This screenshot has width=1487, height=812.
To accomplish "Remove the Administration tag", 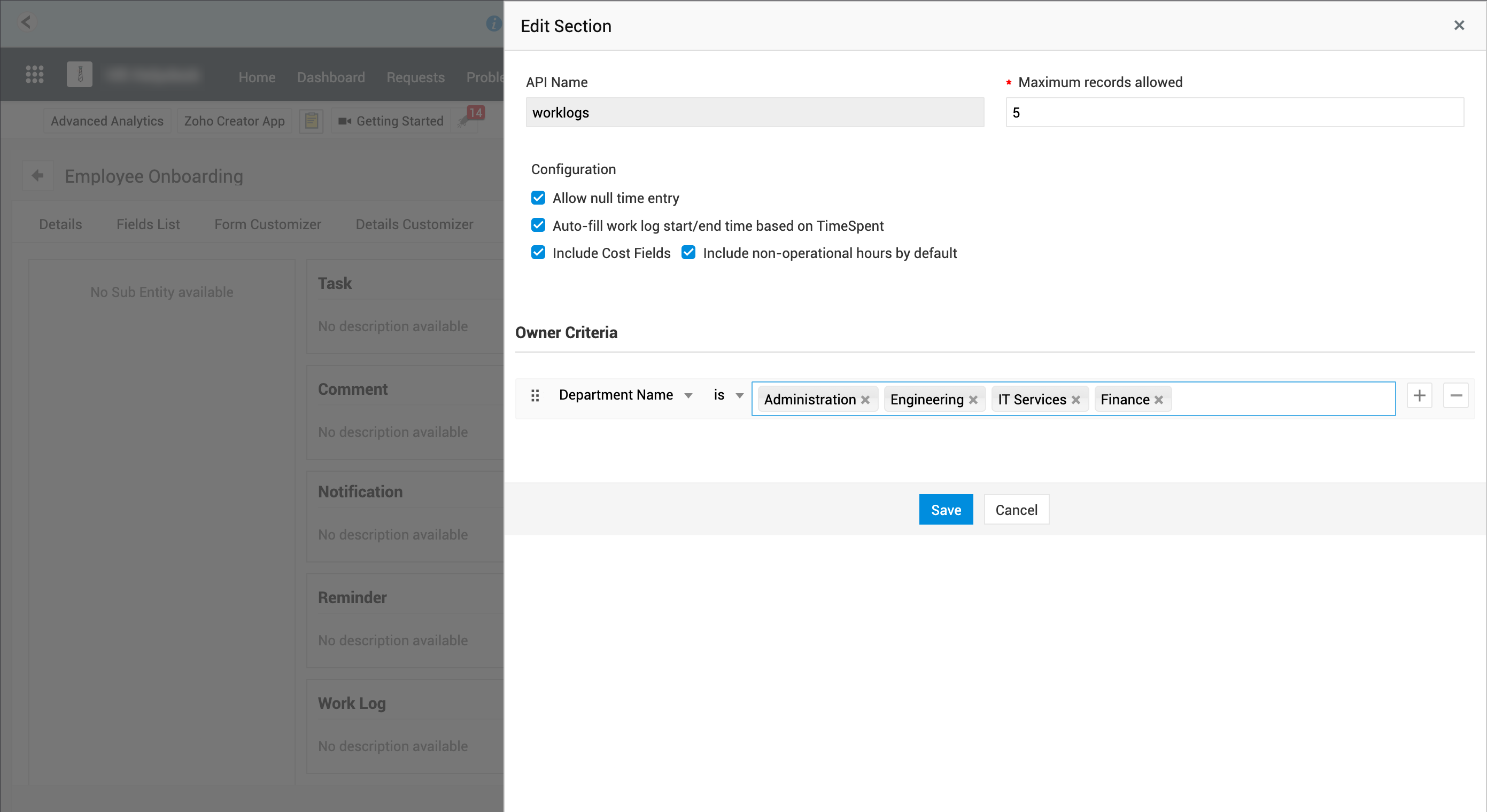I will [865, 400].
